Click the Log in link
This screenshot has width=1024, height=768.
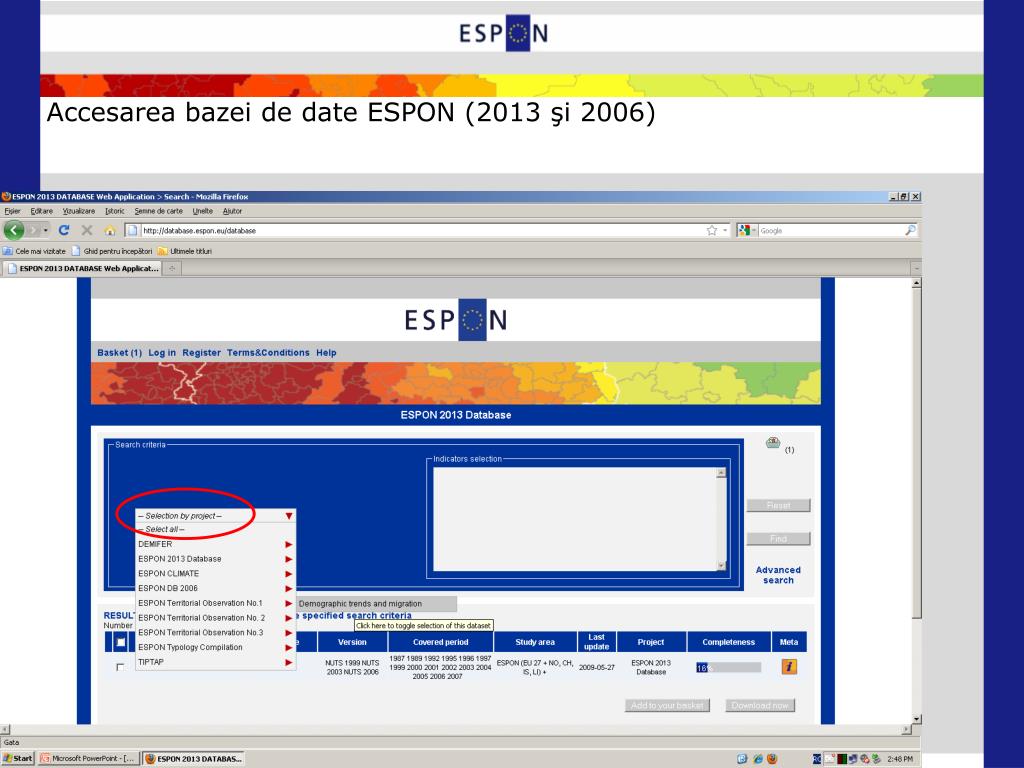[x=162, y=353]
